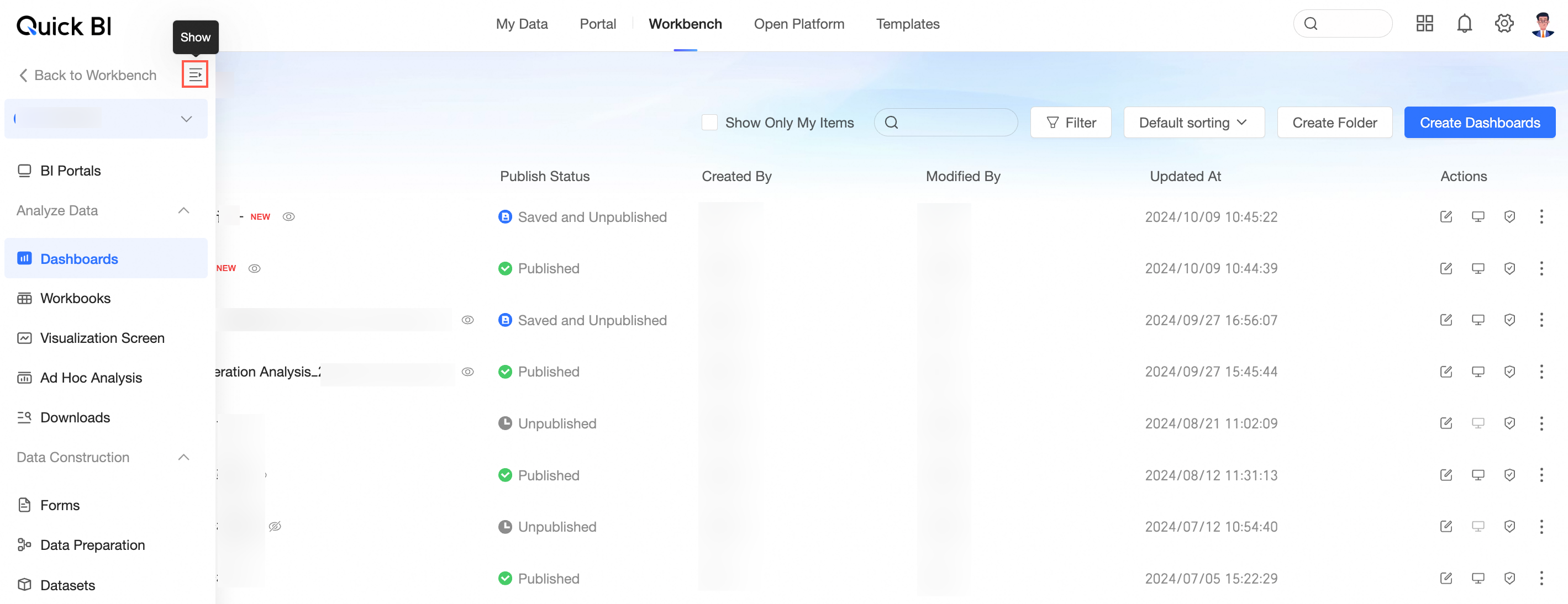Collapse the Data Construction section
1568x604 pixels.
pos(183,457)
